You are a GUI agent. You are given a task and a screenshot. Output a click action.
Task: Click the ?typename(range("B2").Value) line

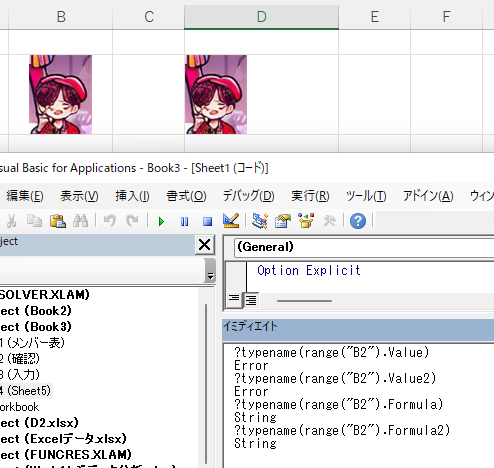point(332,352)
